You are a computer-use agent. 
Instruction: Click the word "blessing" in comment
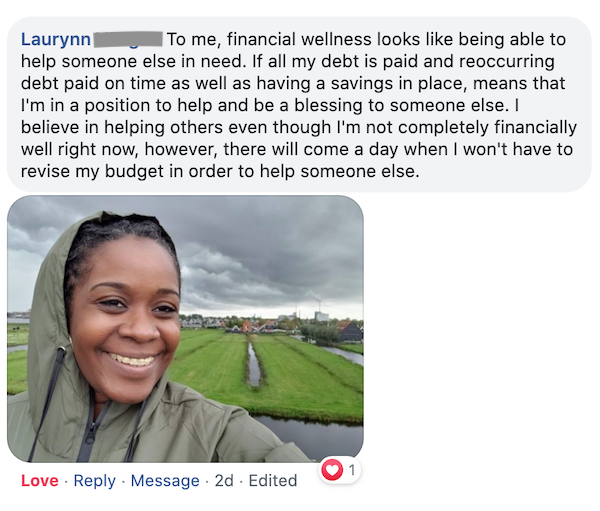pos(329,106)
